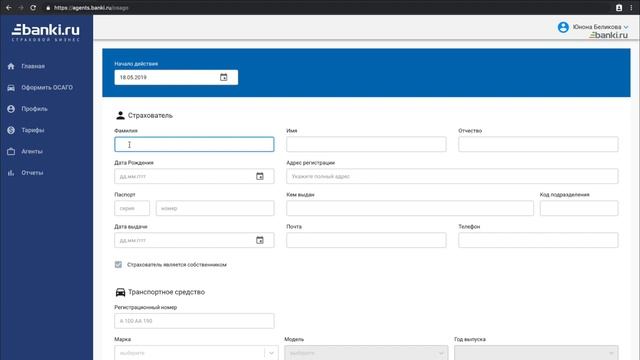Click the browser reload button
The image size is (640, 360).
tap(33, 8)
